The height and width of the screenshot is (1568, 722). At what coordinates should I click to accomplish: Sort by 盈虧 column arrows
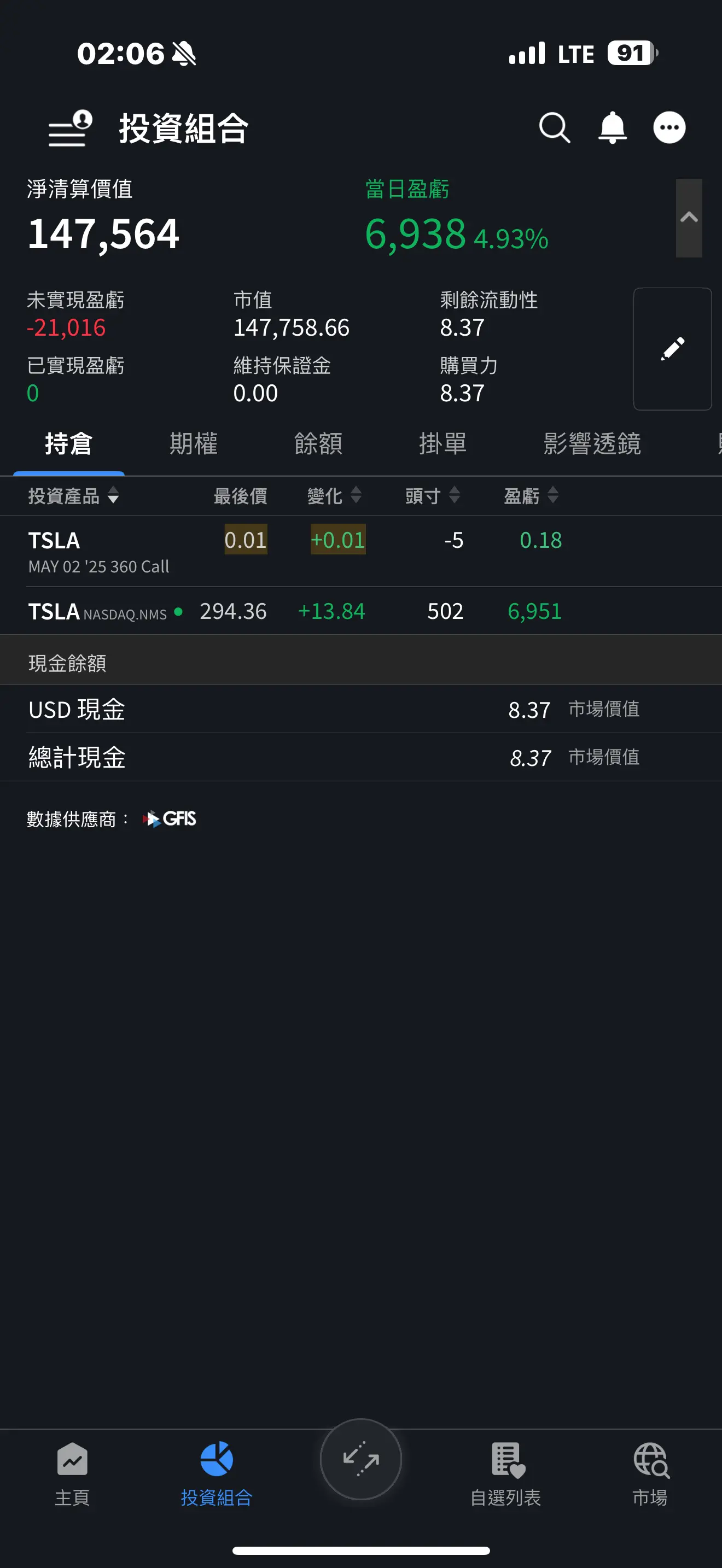(553, 495)
